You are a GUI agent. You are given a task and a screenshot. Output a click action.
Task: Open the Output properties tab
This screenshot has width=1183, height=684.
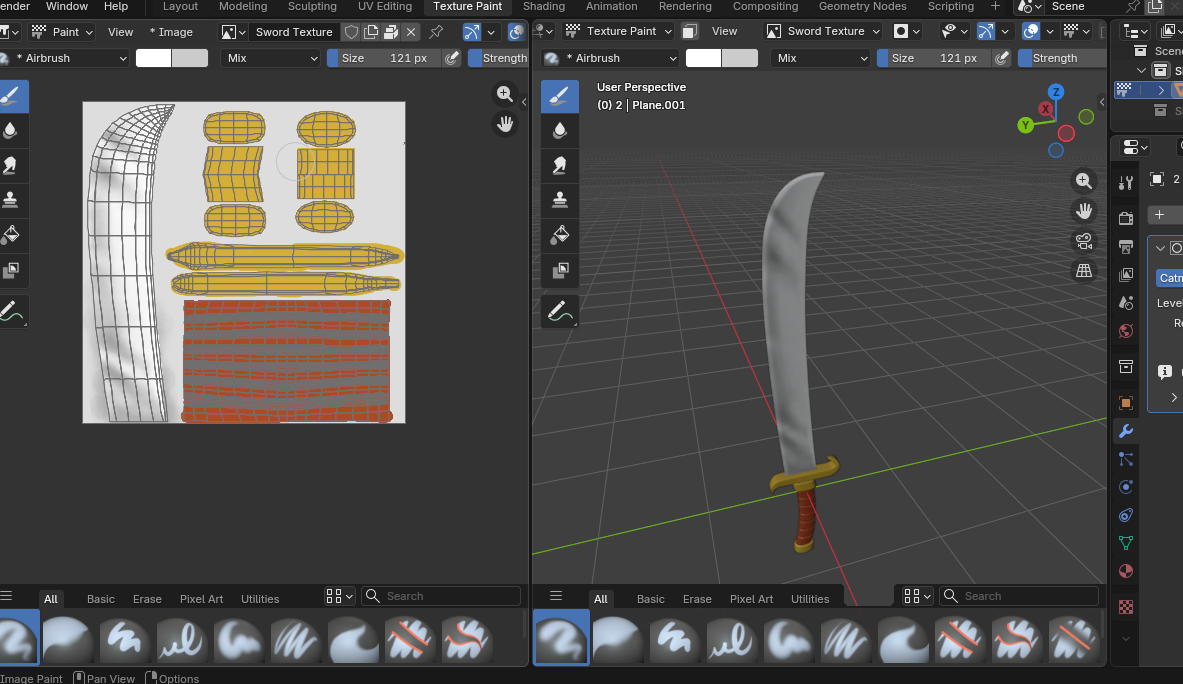(1126, 247)
